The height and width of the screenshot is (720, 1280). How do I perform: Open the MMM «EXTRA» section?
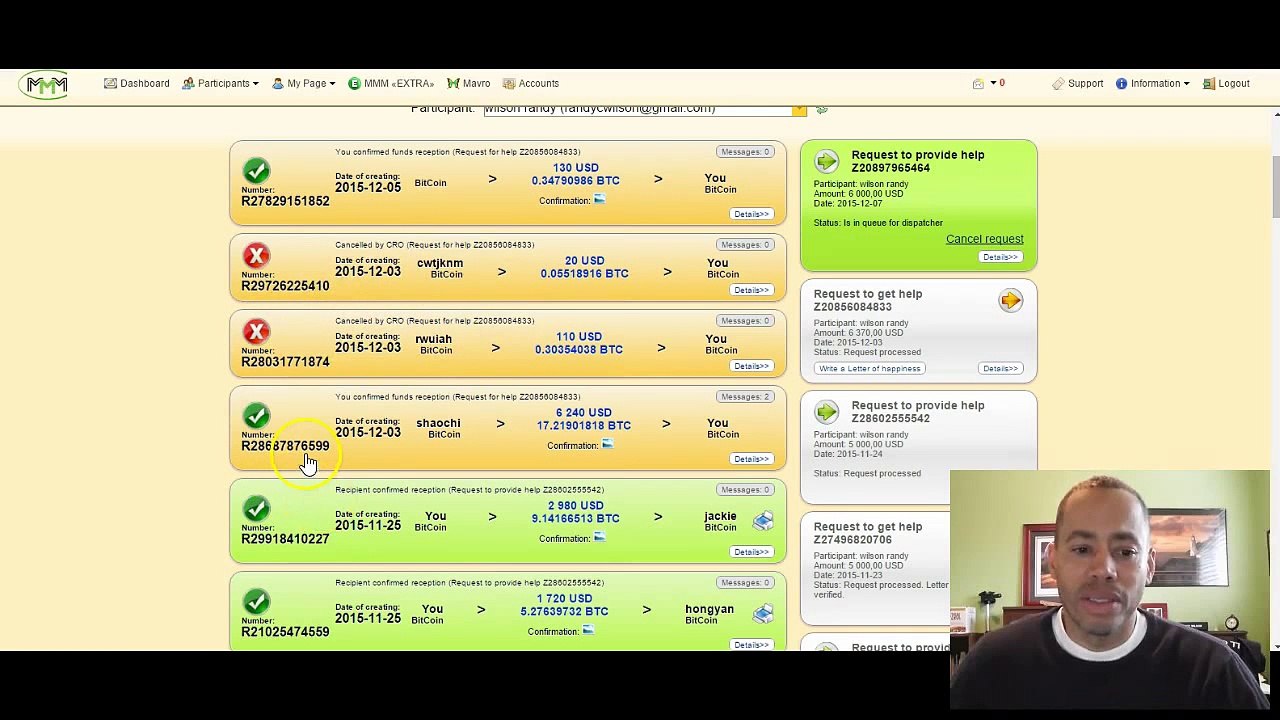[391, 84]
